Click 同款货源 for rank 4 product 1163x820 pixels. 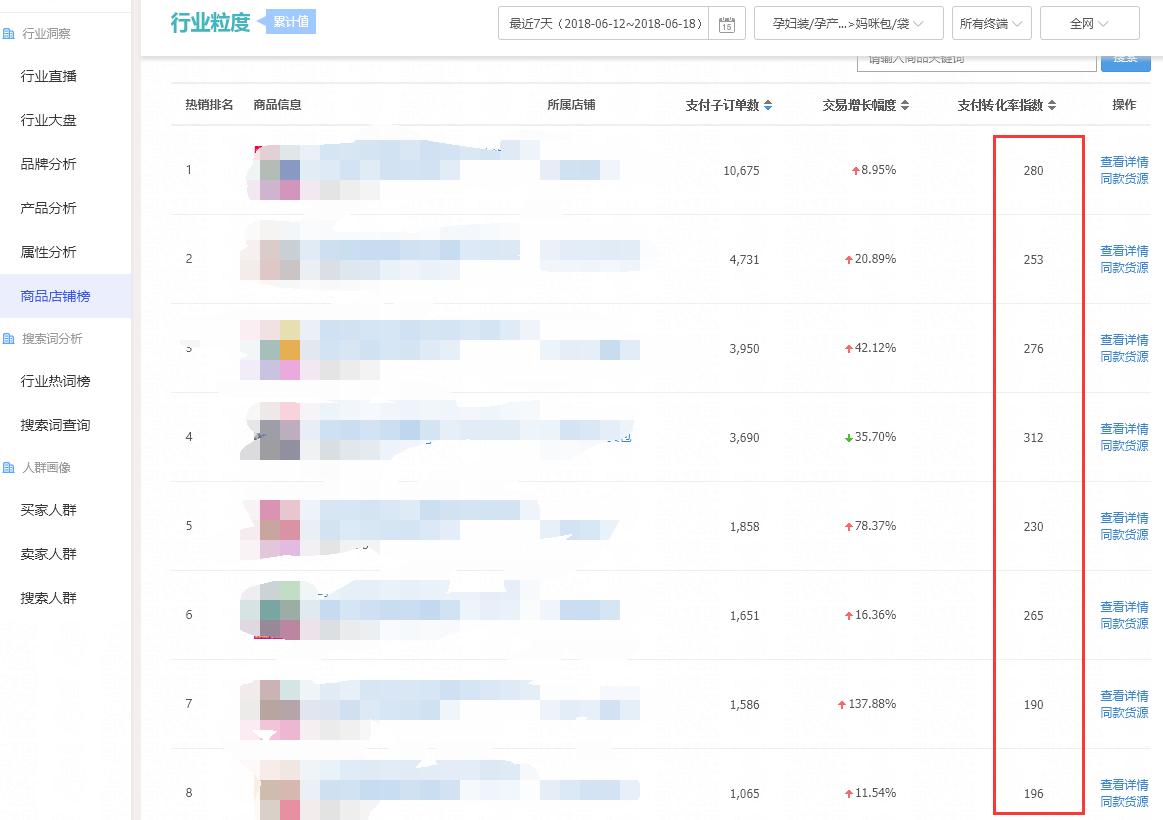coord(1124,446)
